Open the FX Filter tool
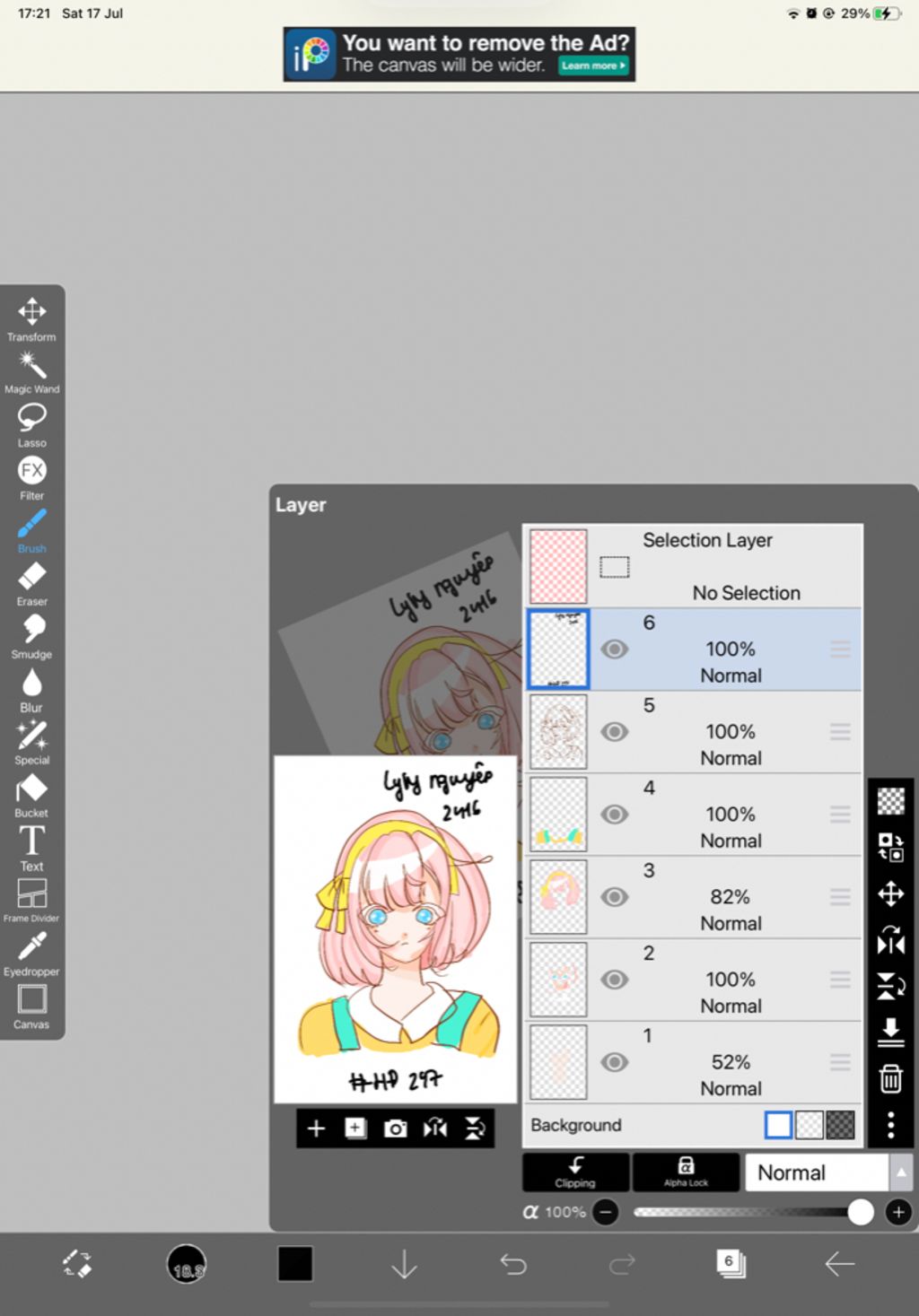Screen dimensions: 919x1316 pyautogui.click(x=31, y=478)
